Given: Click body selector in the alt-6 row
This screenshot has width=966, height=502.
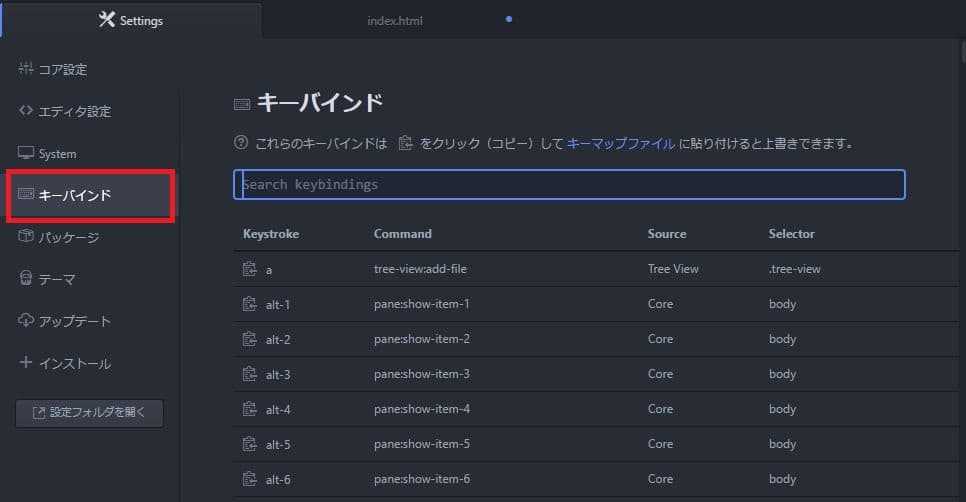Looking at the screenshot, I should [782, 479].
